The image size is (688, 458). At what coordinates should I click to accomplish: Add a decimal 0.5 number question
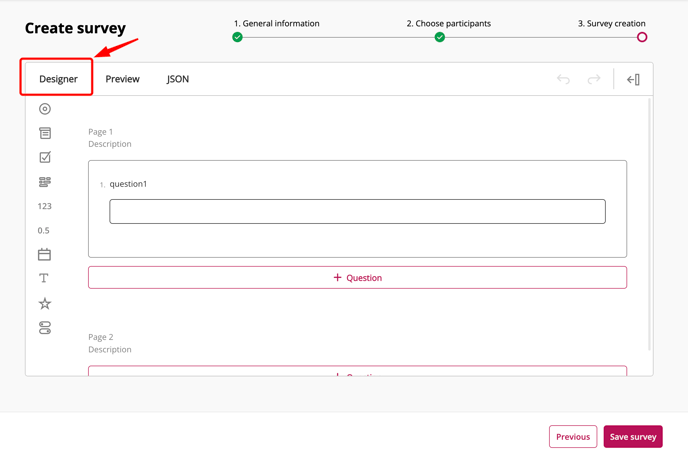(x=43, y=230)
